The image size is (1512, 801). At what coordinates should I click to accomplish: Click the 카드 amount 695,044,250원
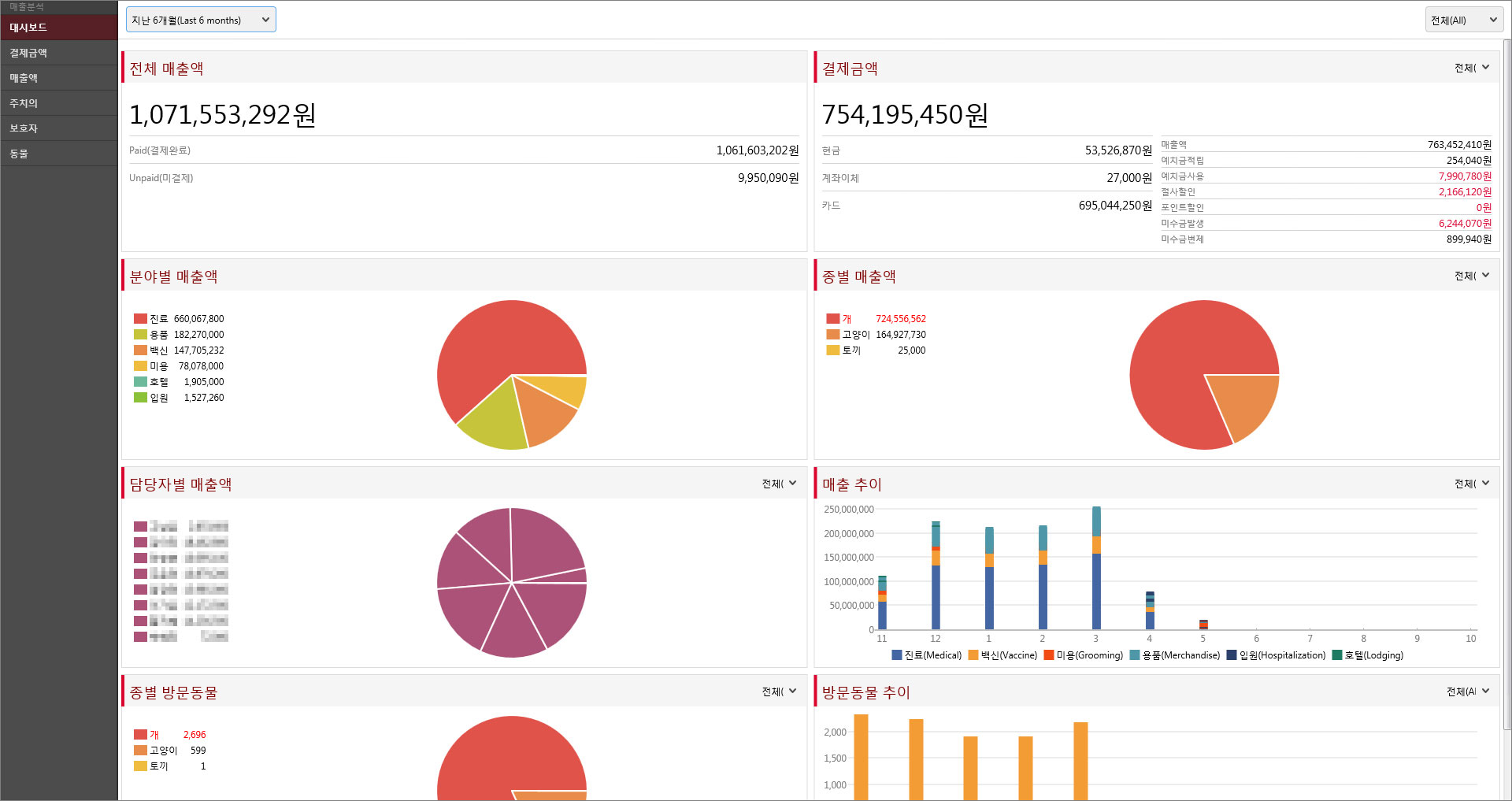(1115, 206)
